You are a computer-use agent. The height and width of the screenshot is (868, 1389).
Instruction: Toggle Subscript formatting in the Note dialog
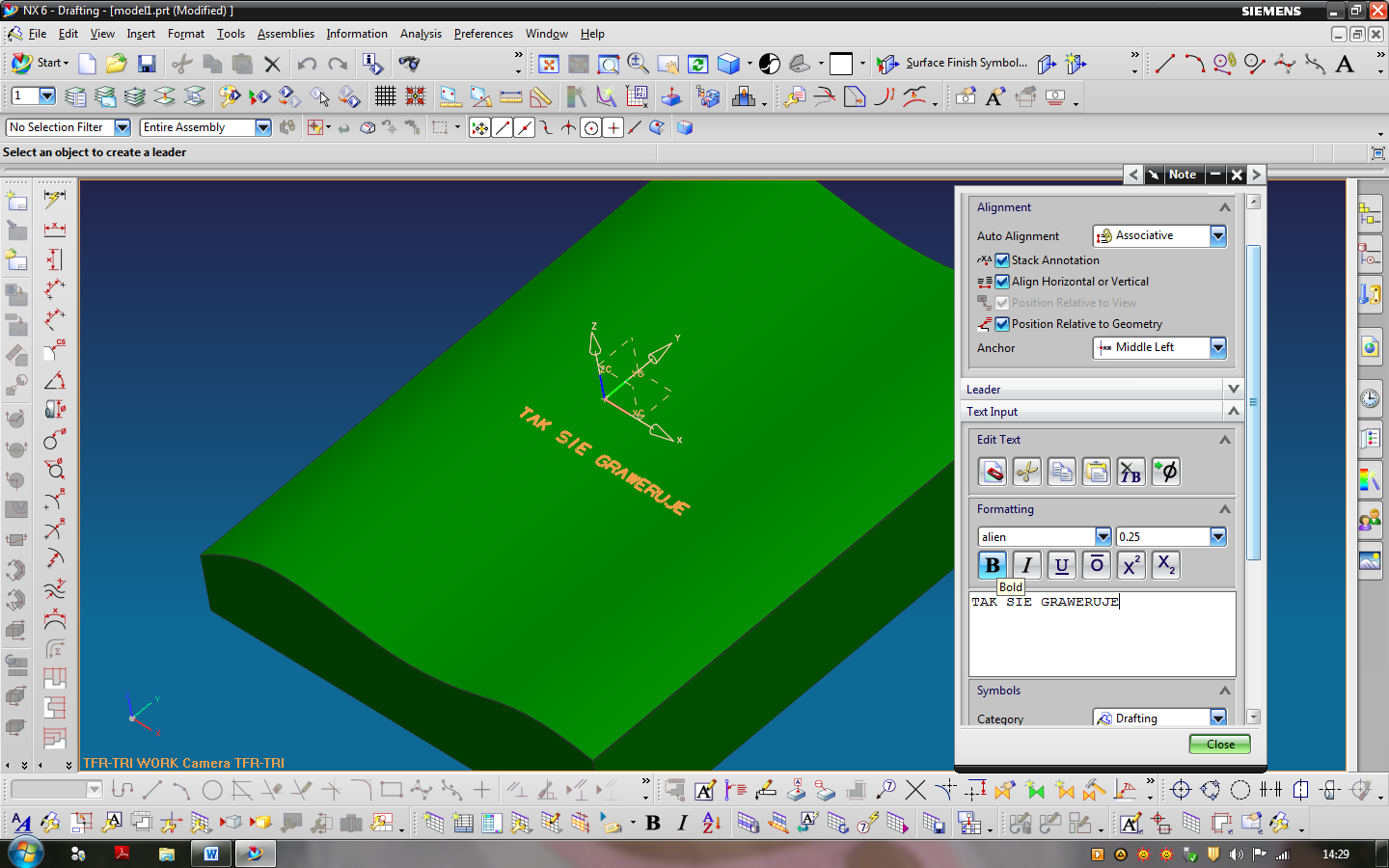click(x=1166, y=565)
